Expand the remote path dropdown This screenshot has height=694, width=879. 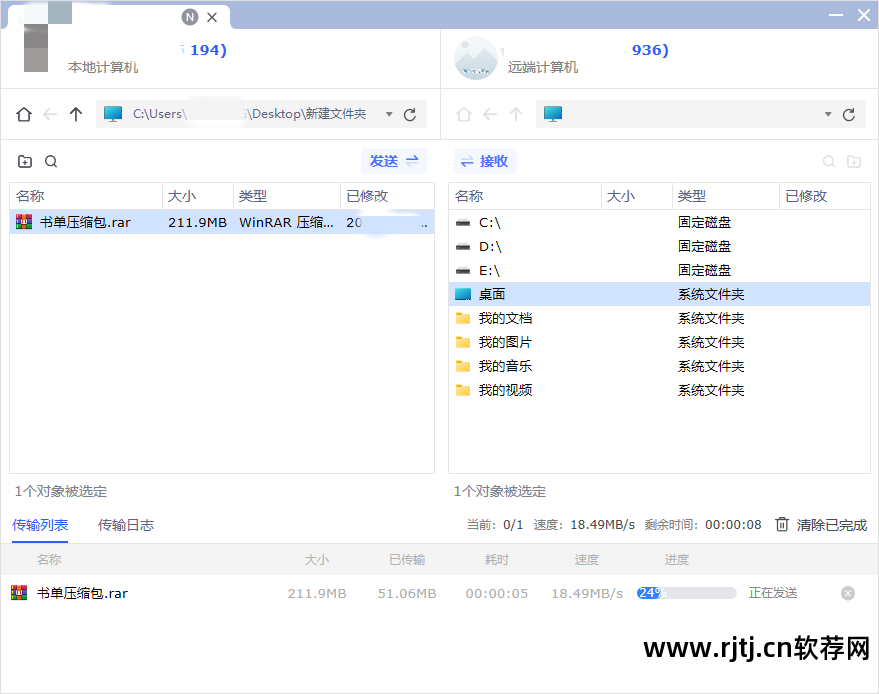[x=828, y=115]
